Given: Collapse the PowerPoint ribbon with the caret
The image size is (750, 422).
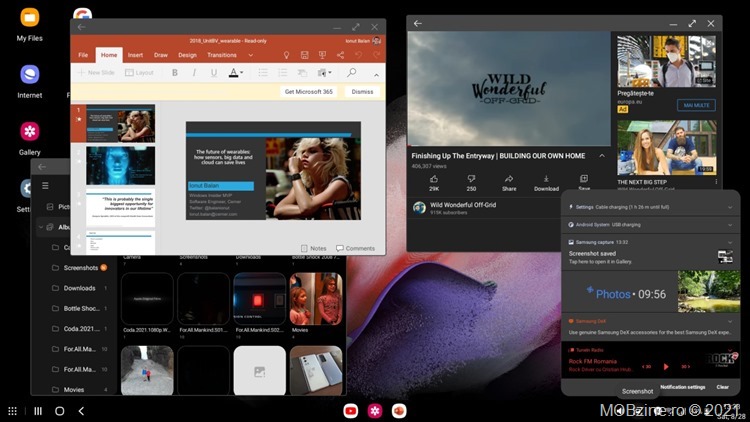Looking at the screenshot, I should tap(376, 75).
